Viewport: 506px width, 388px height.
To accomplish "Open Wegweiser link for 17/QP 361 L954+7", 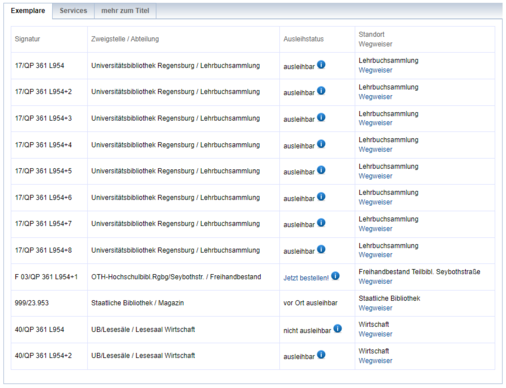I will 375,229.
